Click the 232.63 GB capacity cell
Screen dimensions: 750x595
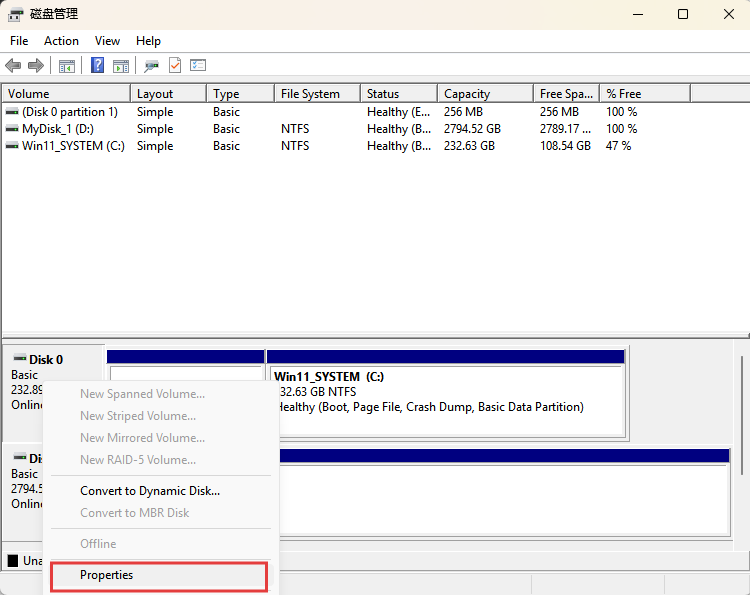469,146
